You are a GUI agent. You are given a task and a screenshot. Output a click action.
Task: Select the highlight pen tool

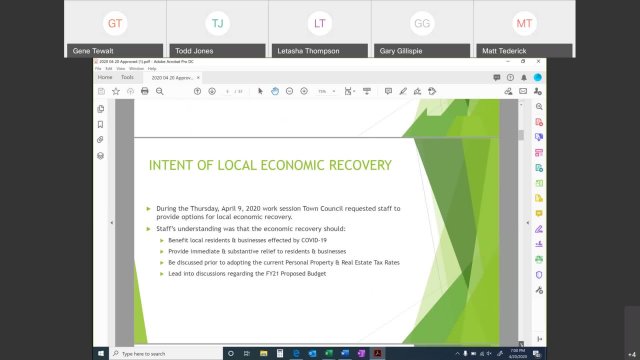point(403,91)
